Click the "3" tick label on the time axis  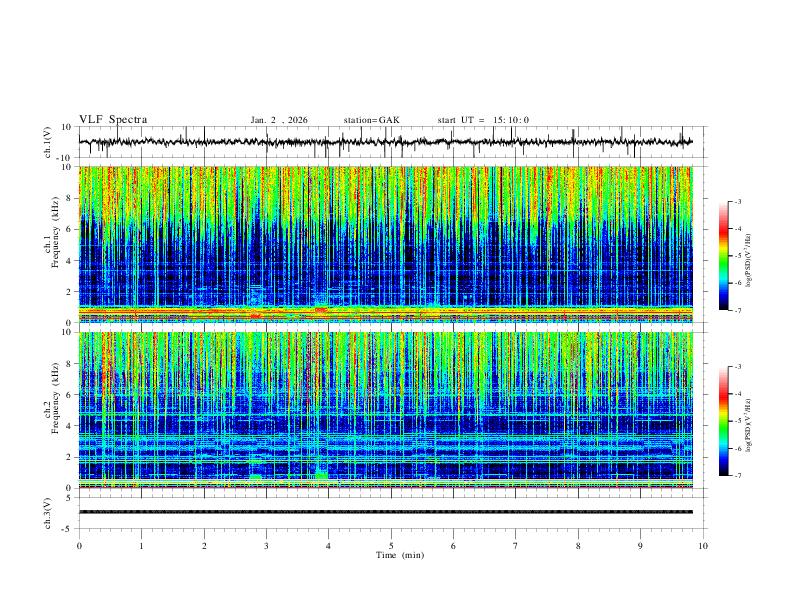click(266, 546)
